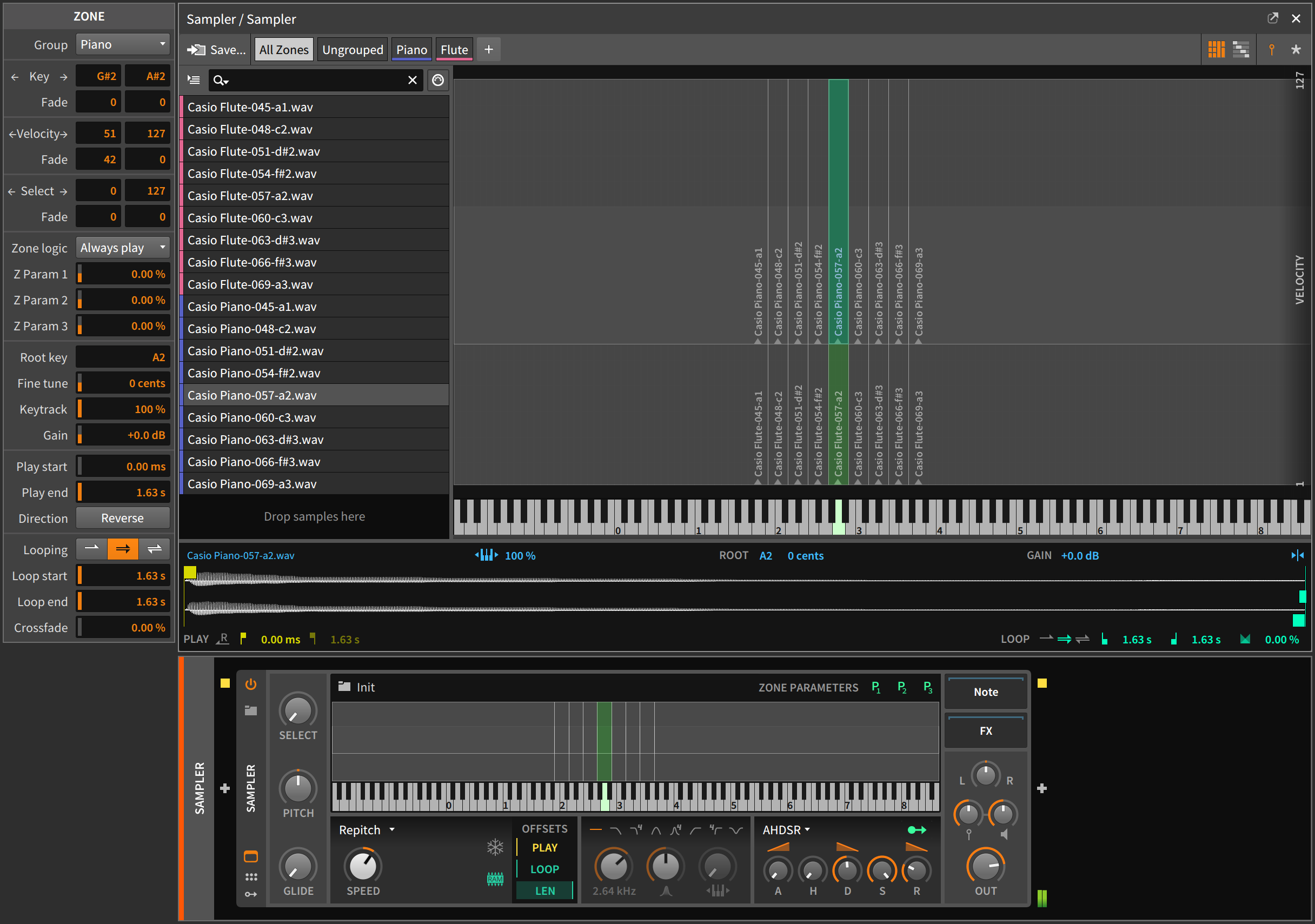Select ping-pong looping mode in Zone panel

pyautogui.click(x=154, y=549)
